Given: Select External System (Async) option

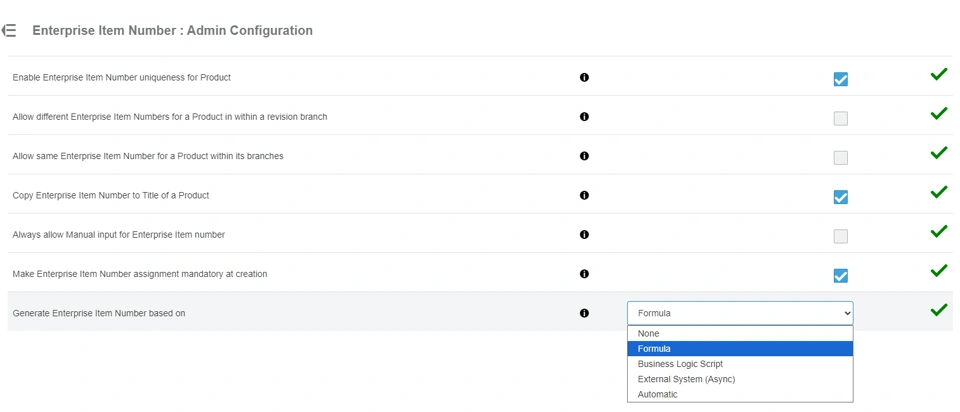Looking at the screenshot, I should click(685, 379).
